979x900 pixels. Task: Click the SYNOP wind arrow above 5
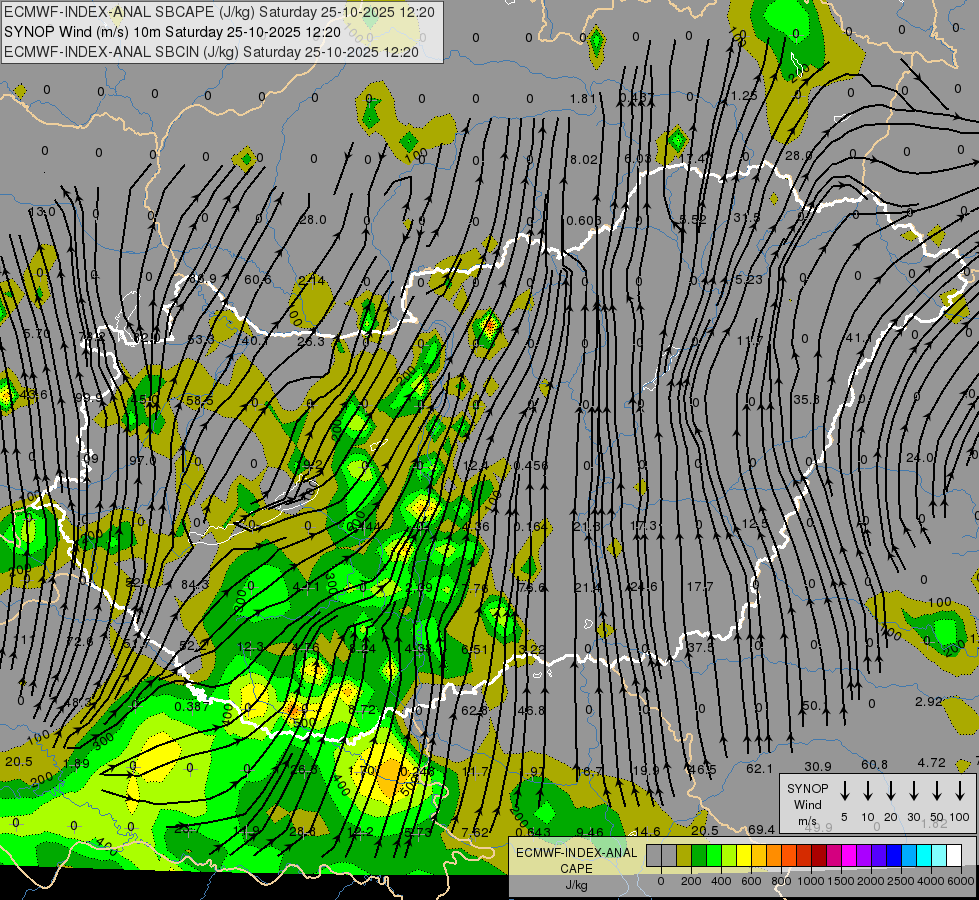point(844,791)
